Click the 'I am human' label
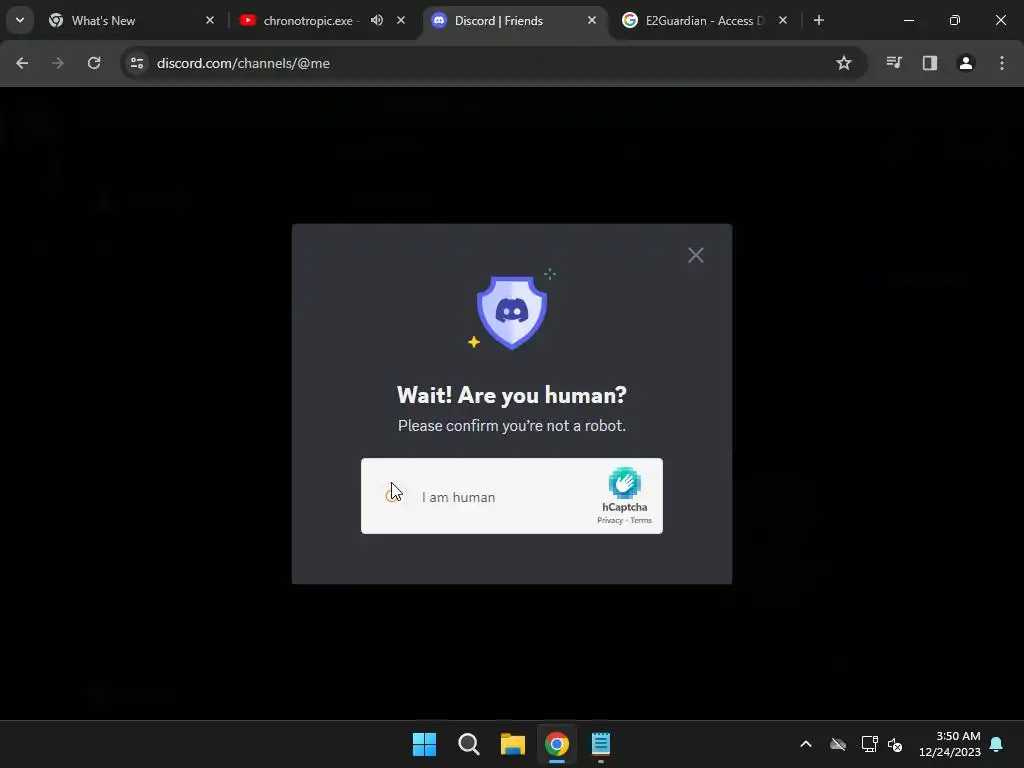 (458, 497)
